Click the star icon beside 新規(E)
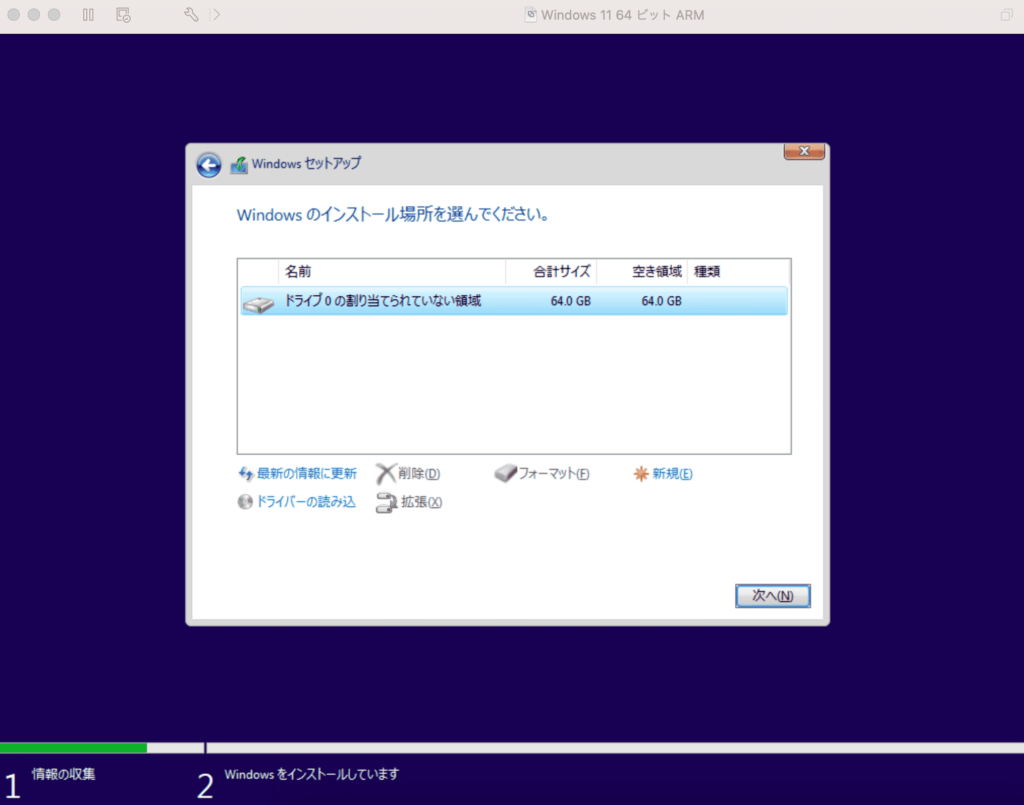The width and height of the screenshot is (1024, 805). [x=641, y=473]
